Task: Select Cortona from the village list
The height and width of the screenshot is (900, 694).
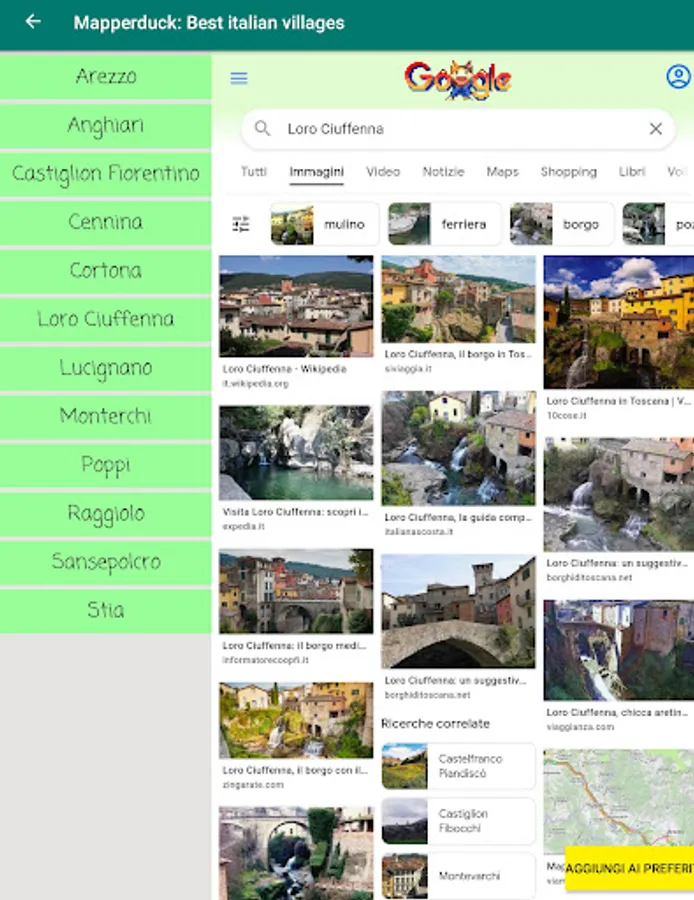Action: pyautogui.click(x=106, y=270)
